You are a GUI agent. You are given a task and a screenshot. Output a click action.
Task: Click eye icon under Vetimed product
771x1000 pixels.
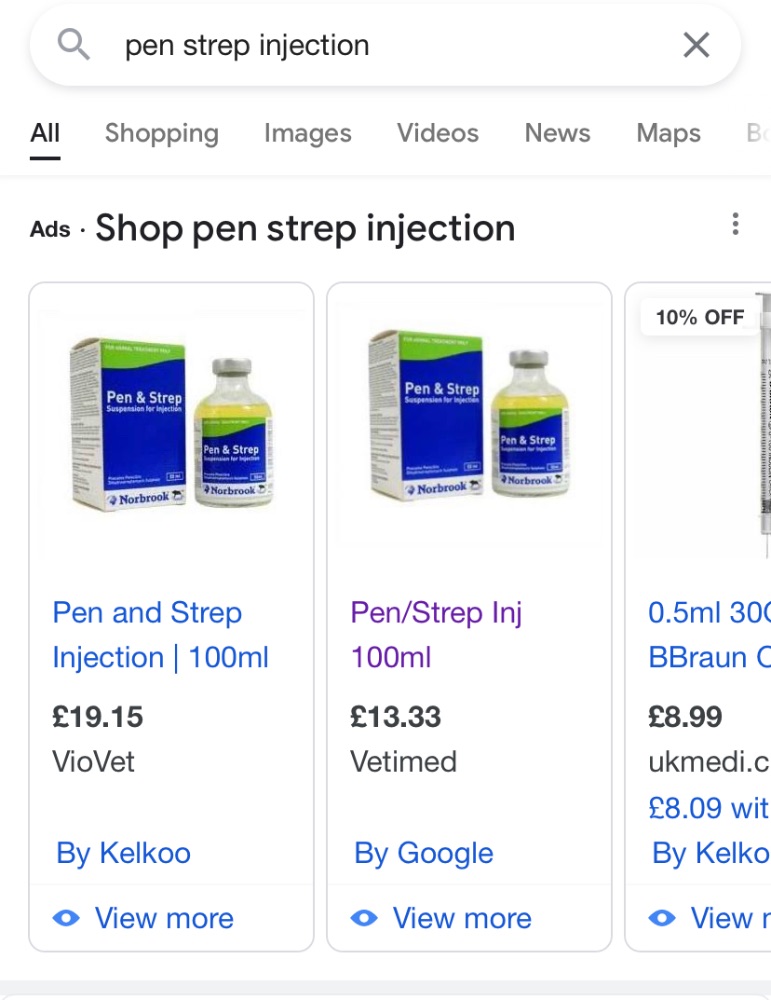coord(364,918)
